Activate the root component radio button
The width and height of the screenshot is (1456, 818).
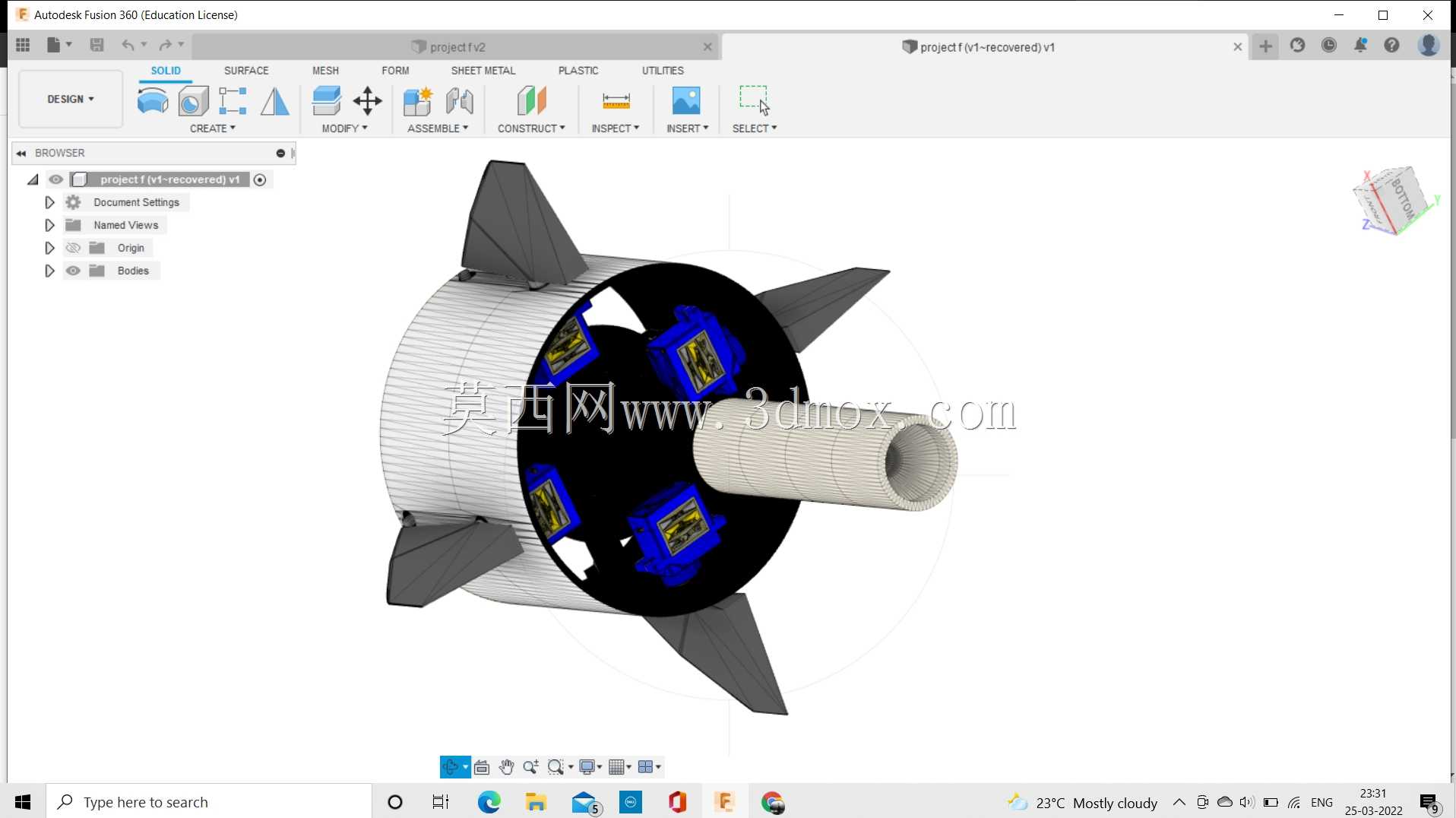point(260,179)
